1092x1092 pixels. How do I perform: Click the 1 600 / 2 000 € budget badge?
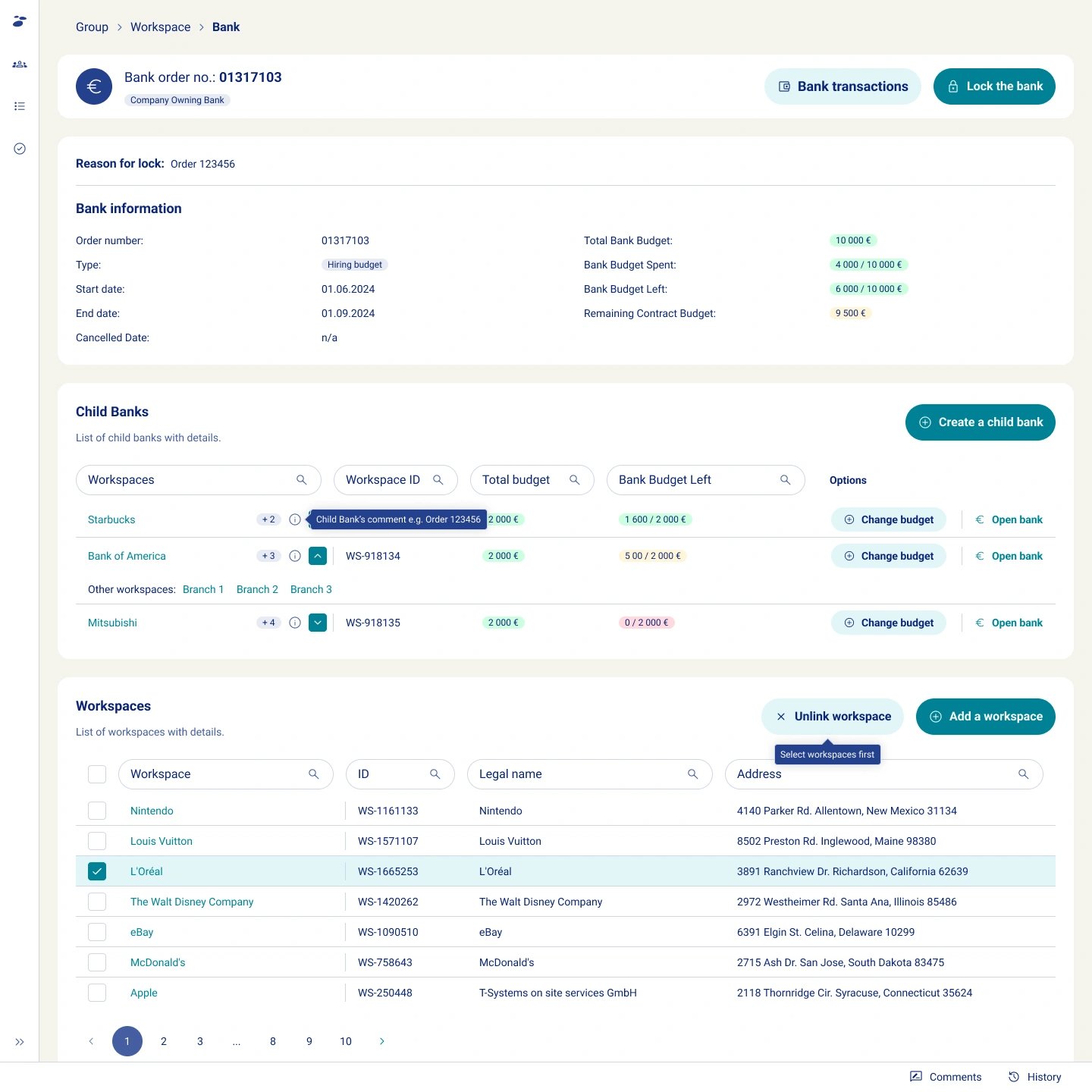tap(655, 519)
